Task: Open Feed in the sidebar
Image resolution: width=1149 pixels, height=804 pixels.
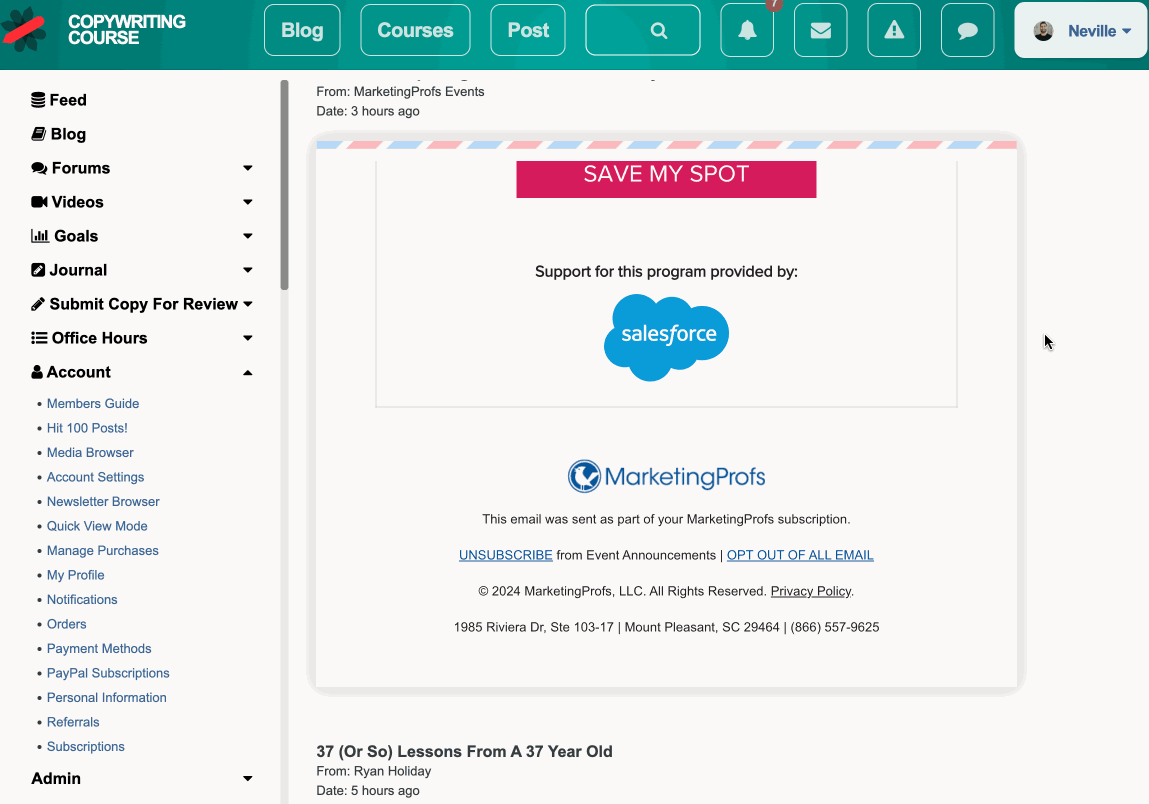Action: [x=68, y=100]
